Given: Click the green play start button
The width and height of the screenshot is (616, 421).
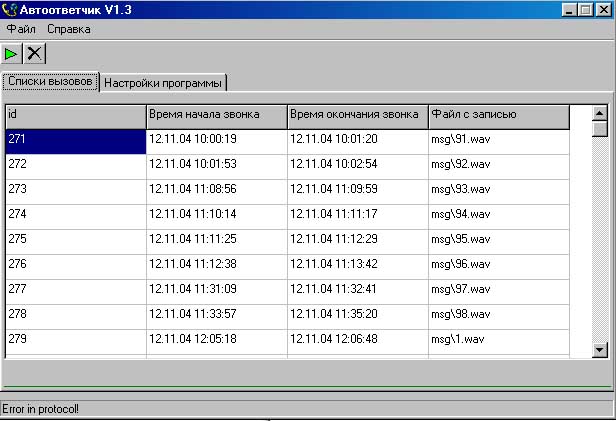Looking at the screenshot, I should (12, 54).
